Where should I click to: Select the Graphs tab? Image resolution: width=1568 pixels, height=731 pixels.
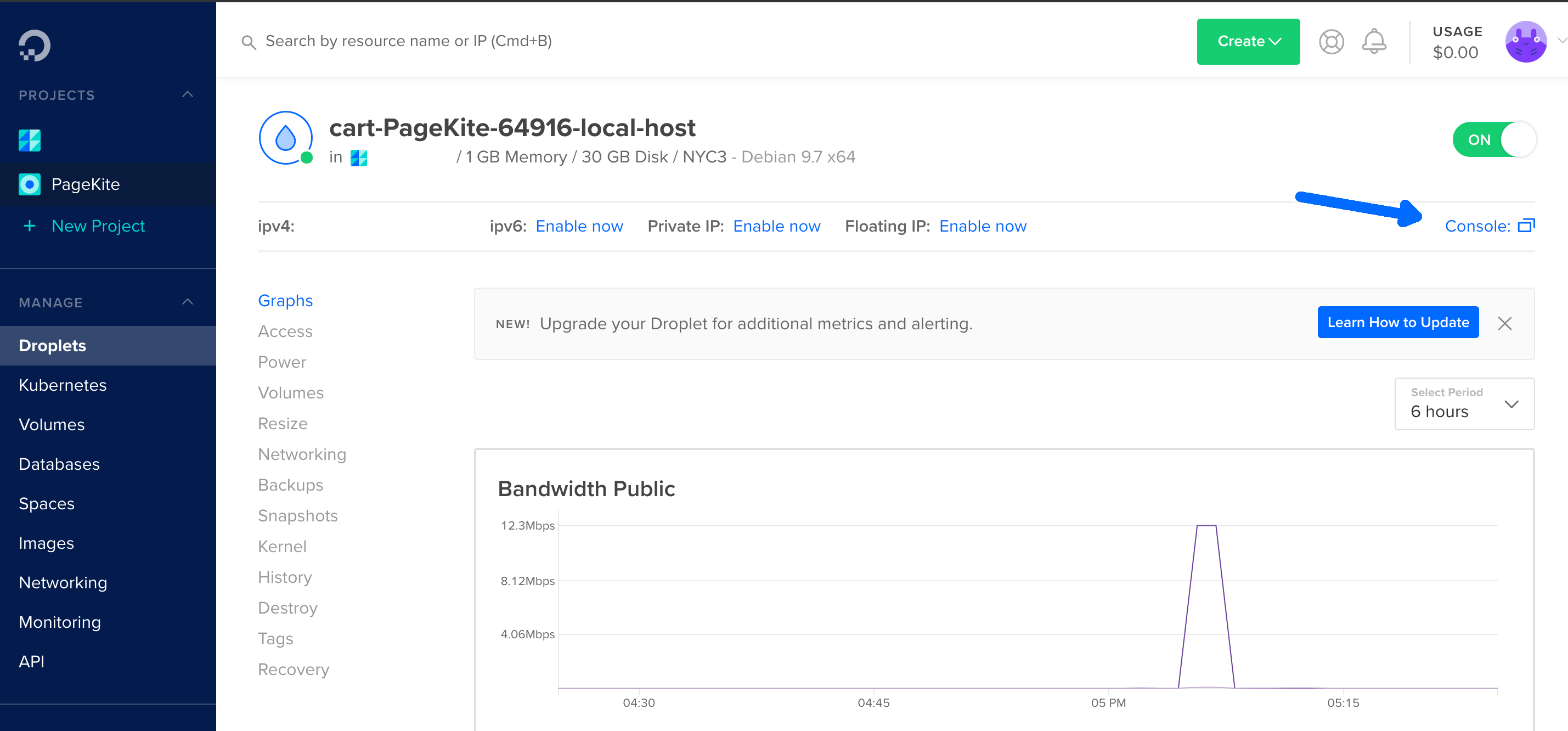[x=285, y=301]
